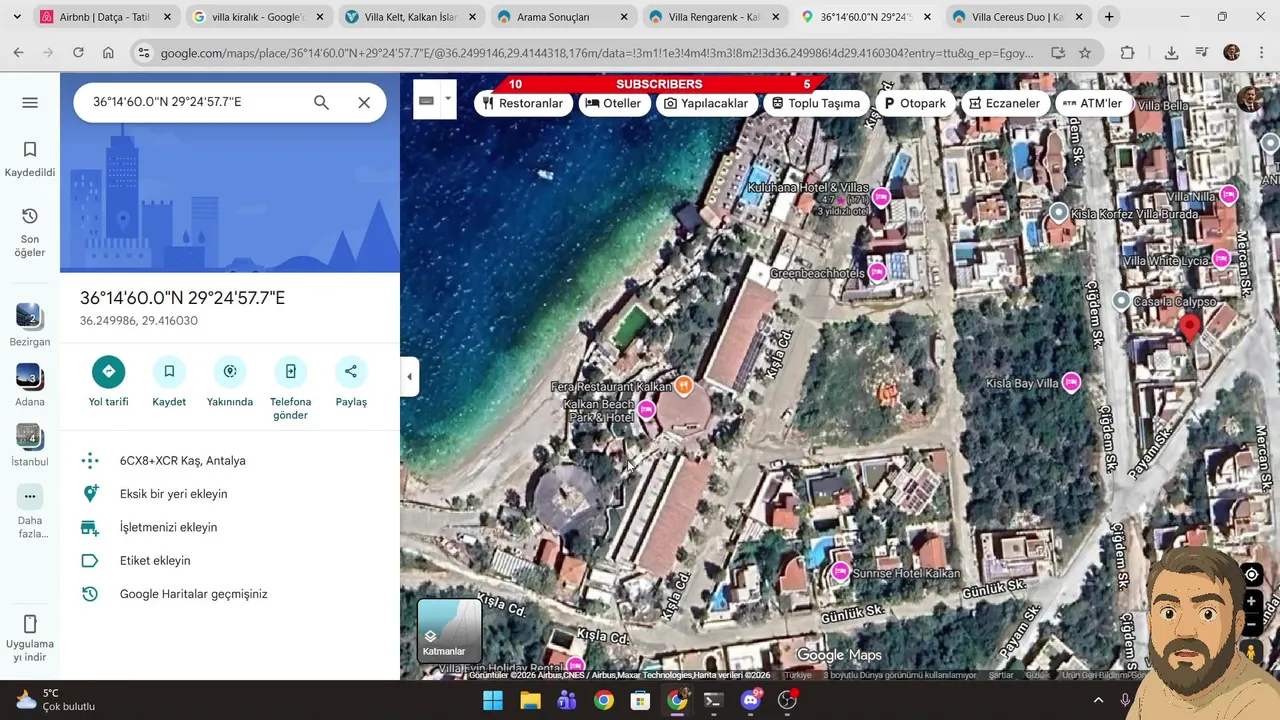Open the Windows Start menu
Screen dimensions: 1280x720
click(x=493, y=700)
